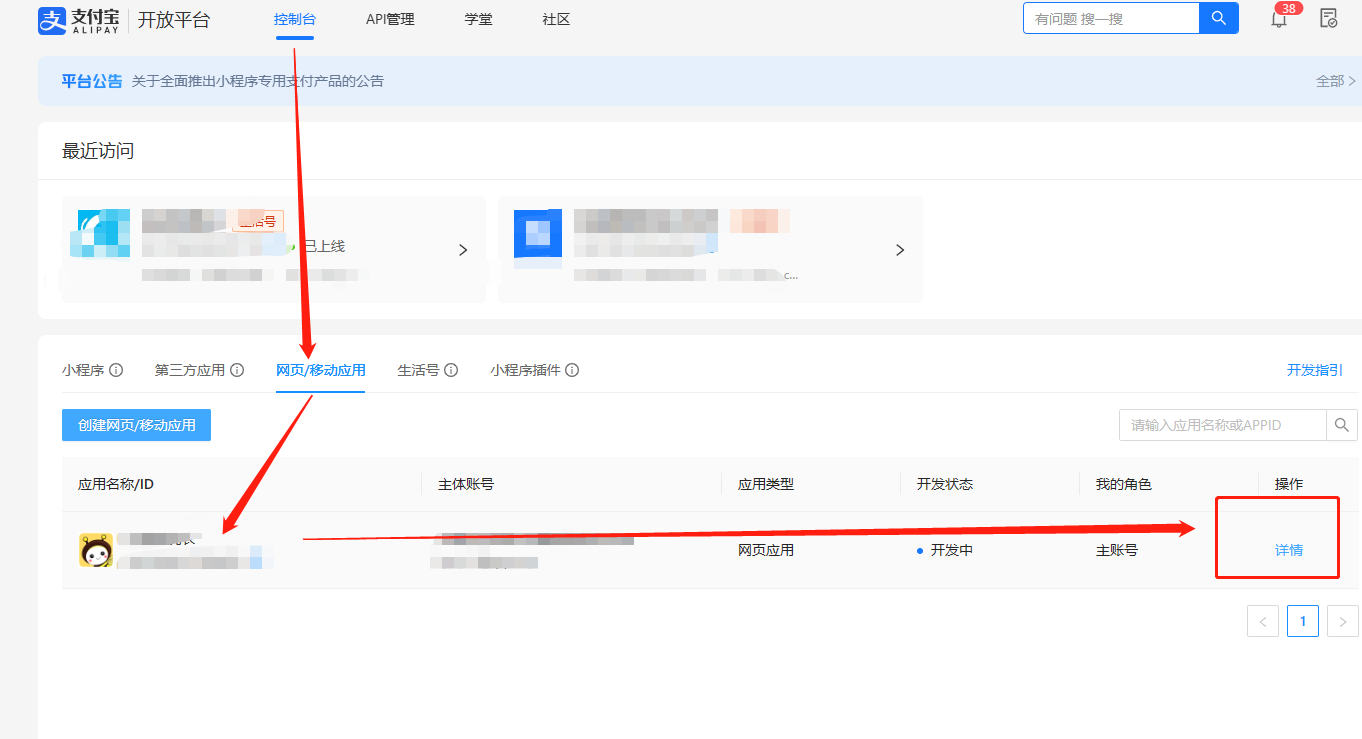Click the app list search magnifier icon
This screenshot has width=1362, height=739.
pyautogui.click(x=1342, y=425)
